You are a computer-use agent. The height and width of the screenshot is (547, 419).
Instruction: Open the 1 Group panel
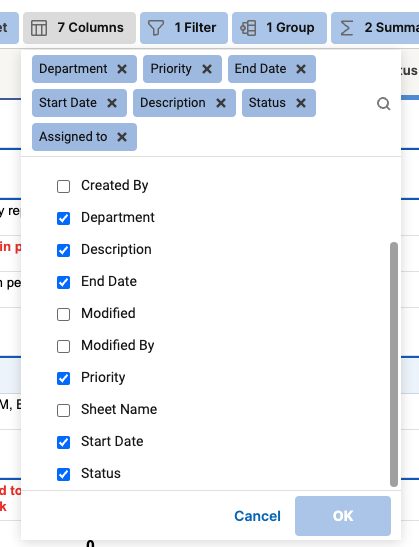click(279, 28)
